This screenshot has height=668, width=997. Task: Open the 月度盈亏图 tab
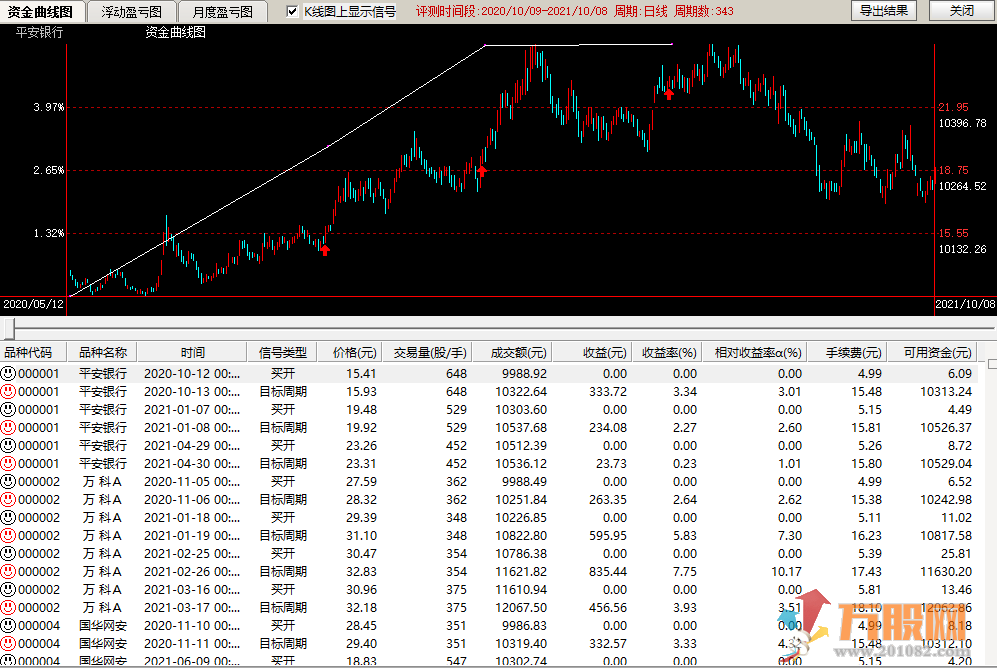coord(222,11)
